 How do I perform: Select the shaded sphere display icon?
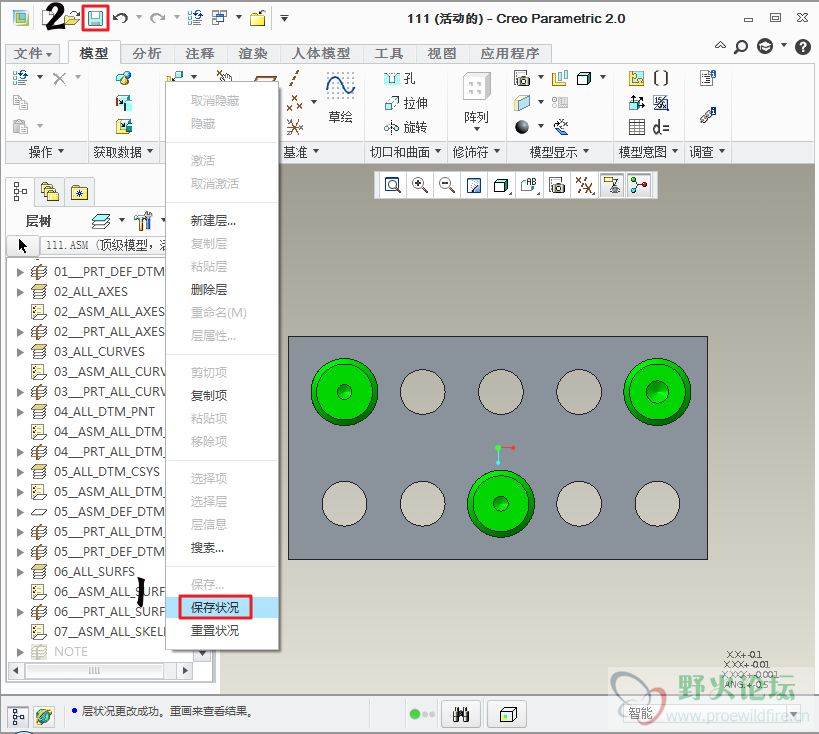pos(522,127)
